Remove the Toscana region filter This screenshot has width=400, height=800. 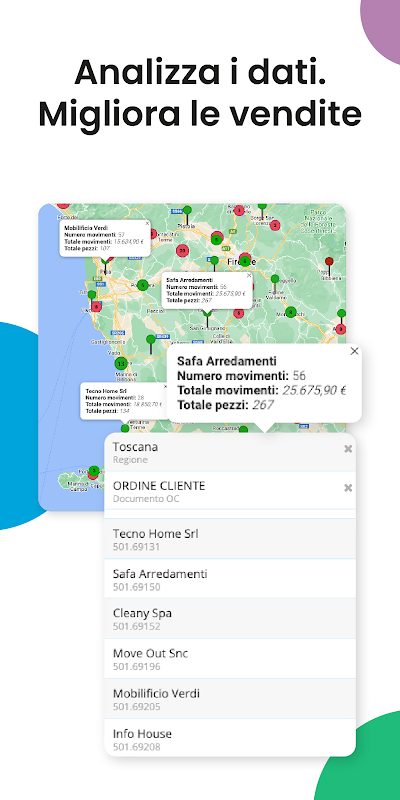348,449
